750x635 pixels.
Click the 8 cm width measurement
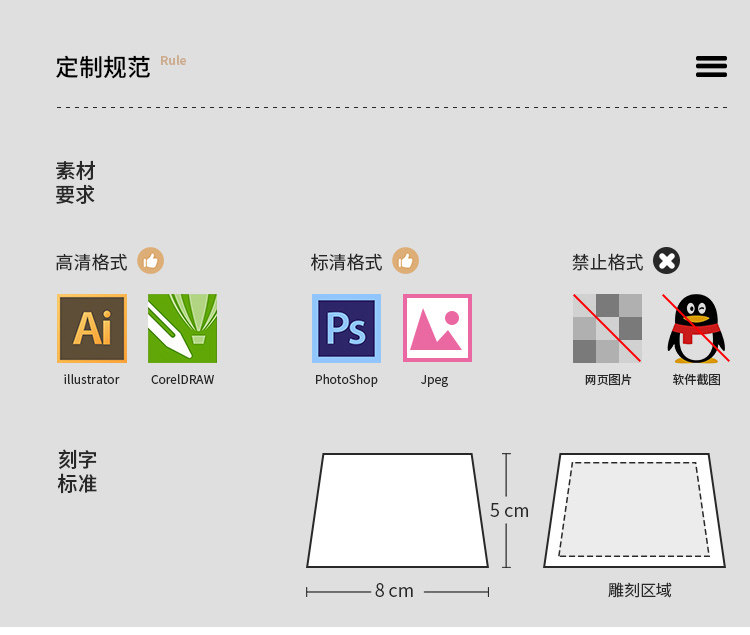pos(395,591)
